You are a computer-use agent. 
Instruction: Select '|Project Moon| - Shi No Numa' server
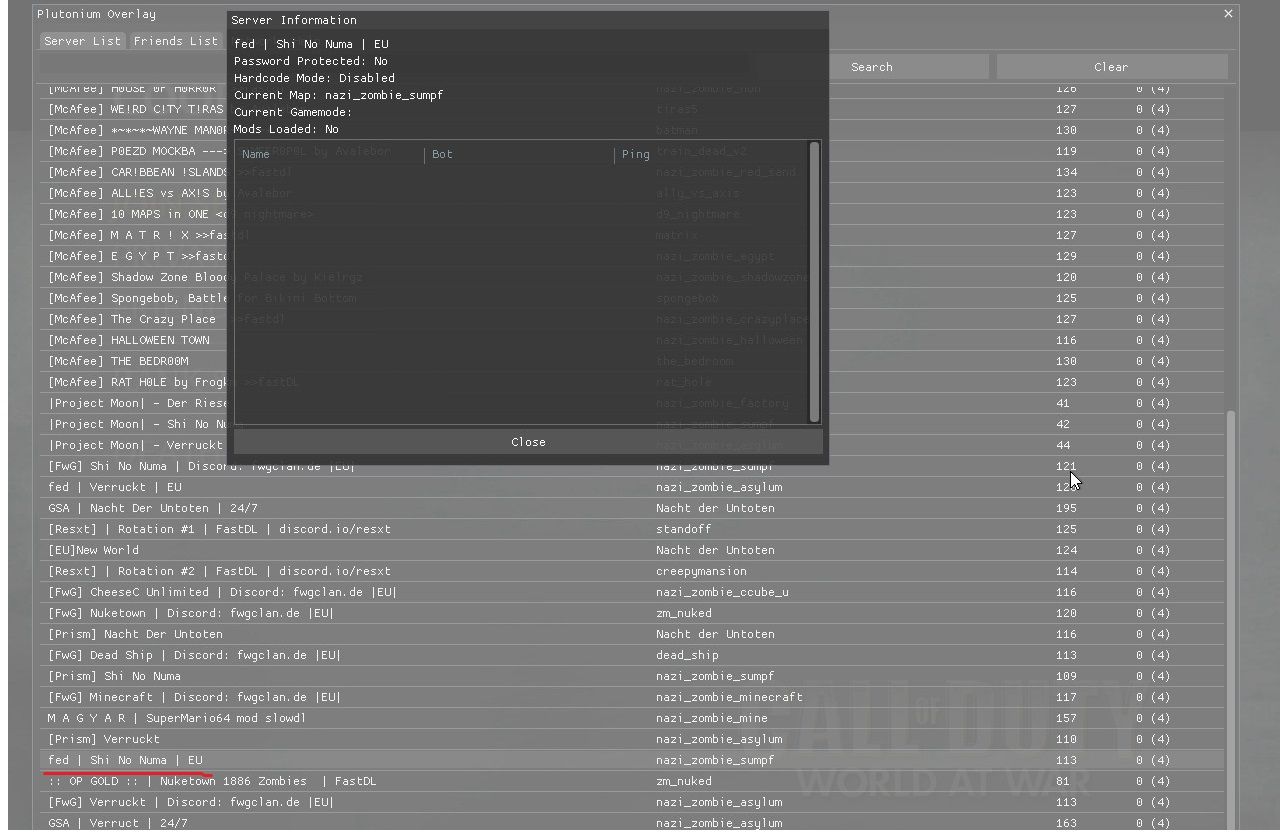tap(134, 424)
